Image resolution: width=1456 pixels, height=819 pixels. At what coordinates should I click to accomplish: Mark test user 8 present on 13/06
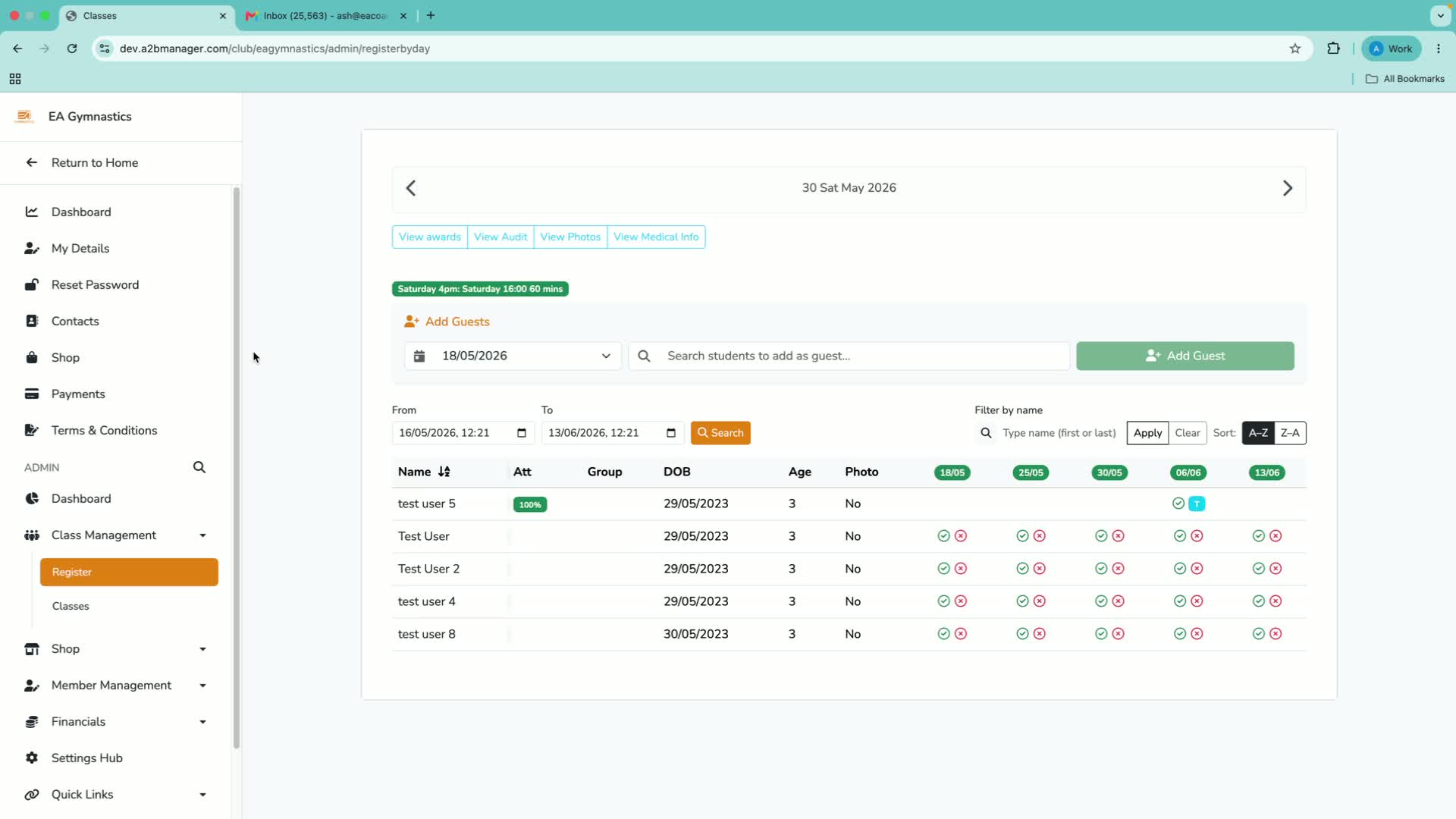1259,634
